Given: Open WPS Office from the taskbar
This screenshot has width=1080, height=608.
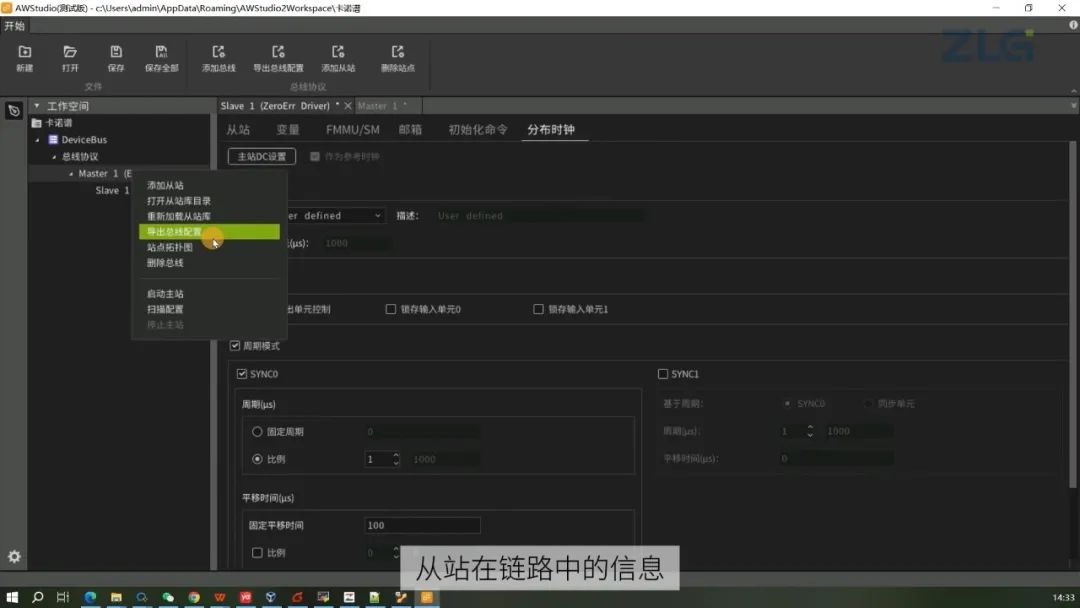Looking at the screenshot, I should 220,597.
